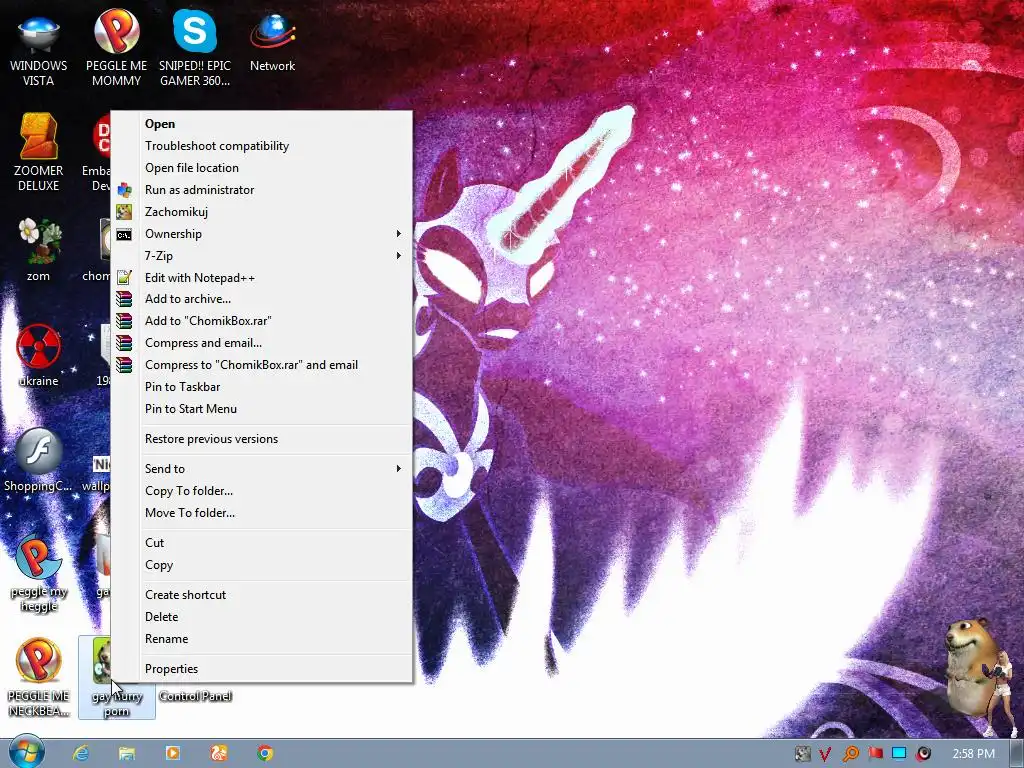Screen dimensions: 1024x768
Task: Open Action Center red flag tray icon
Action: coord(875,754)
